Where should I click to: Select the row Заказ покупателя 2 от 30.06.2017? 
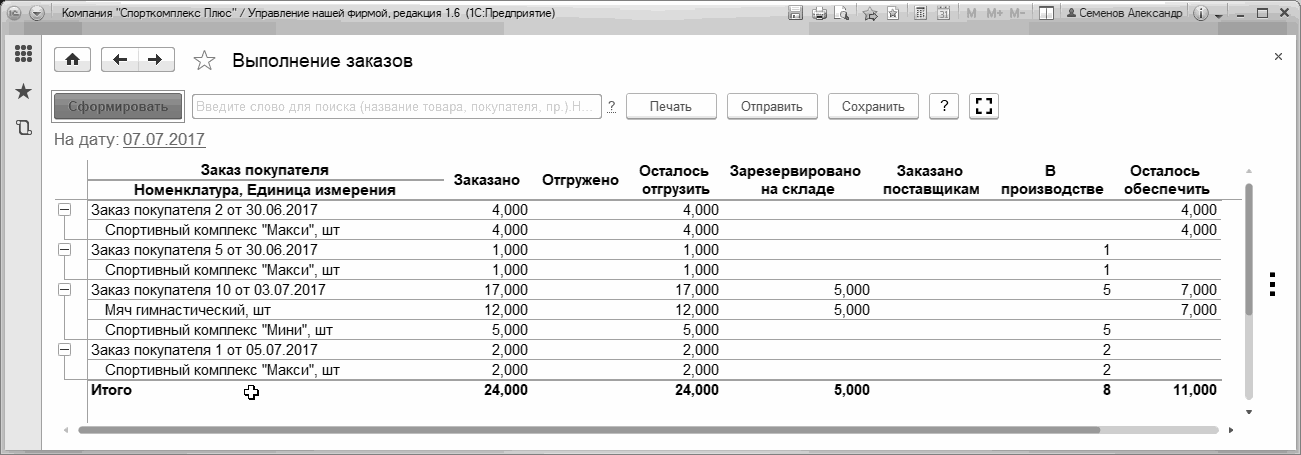(654, 210)
